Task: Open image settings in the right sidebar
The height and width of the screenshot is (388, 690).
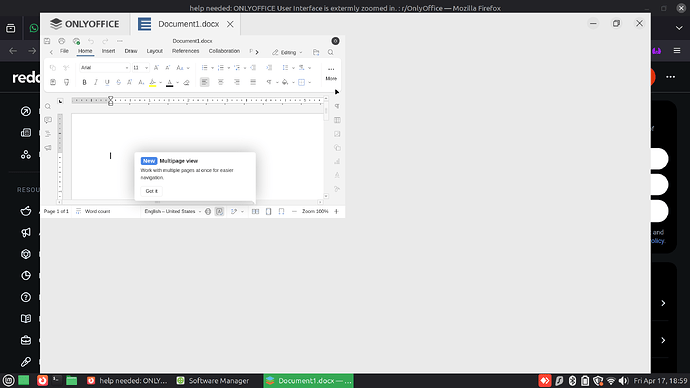Action: tap(337, 134)
